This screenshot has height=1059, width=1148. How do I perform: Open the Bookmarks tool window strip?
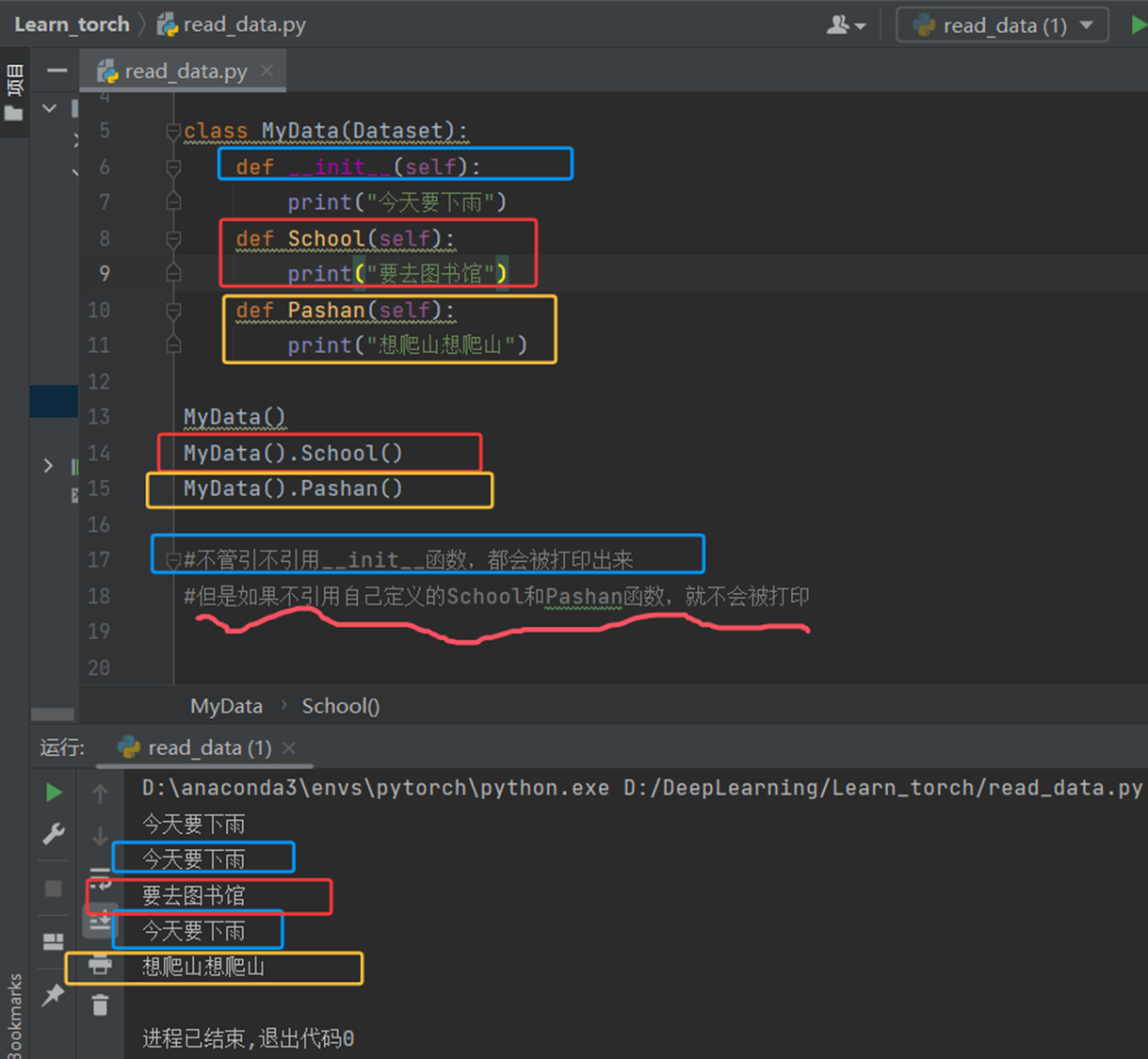click(x=14, y=1015)
